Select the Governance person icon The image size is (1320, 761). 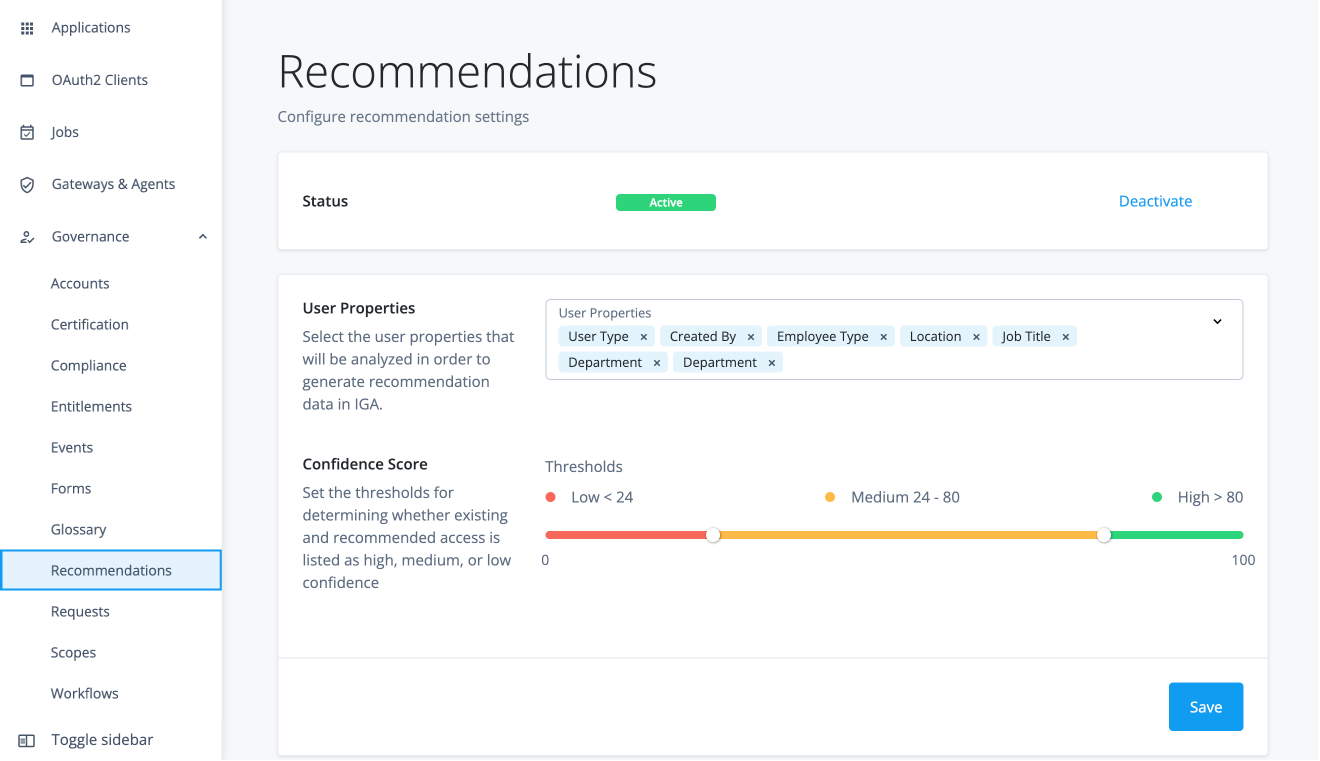click(x=27, y=236)
